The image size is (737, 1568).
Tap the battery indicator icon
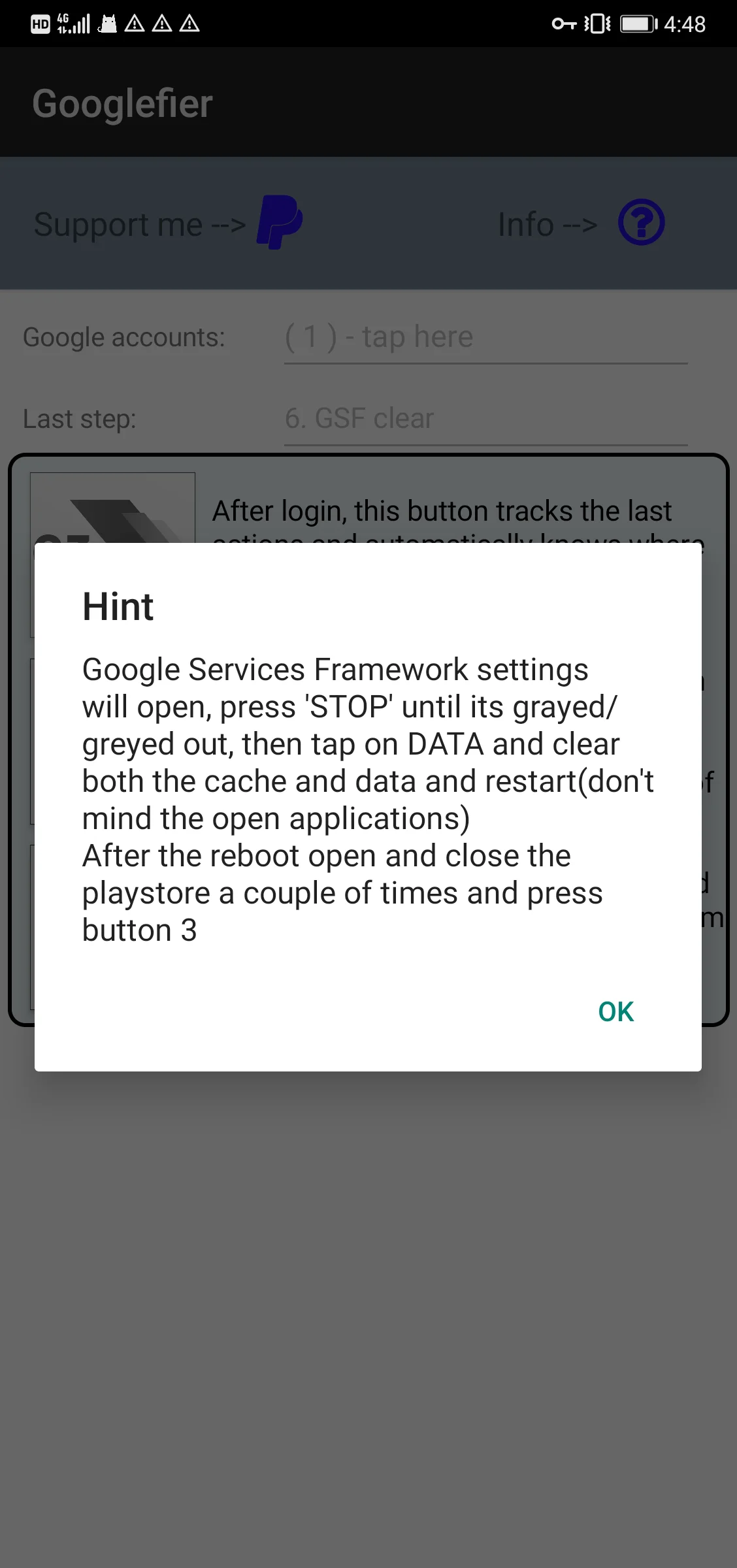point(639,24)
